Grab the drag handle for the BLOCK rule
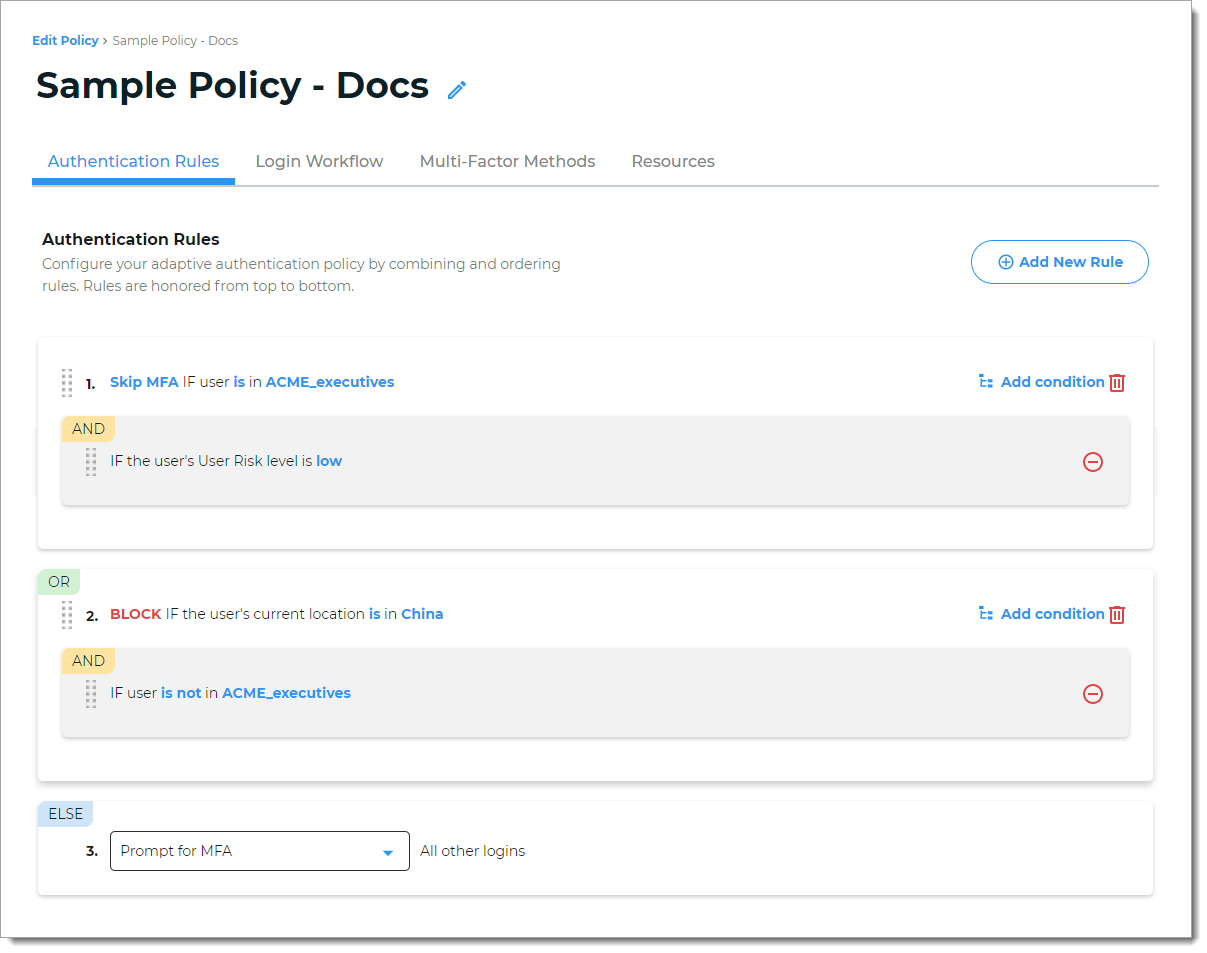Viewport: 1207px width, 953px height. (x=67, y=615)
